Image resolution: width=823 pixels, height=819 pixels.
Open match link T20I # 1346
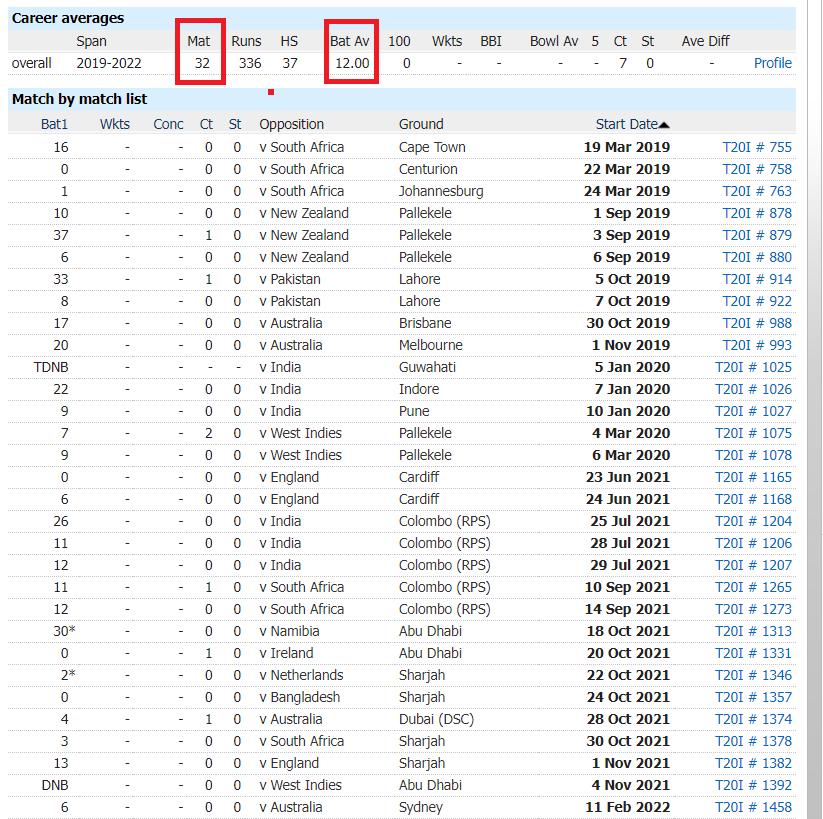(x=753, y=676)
